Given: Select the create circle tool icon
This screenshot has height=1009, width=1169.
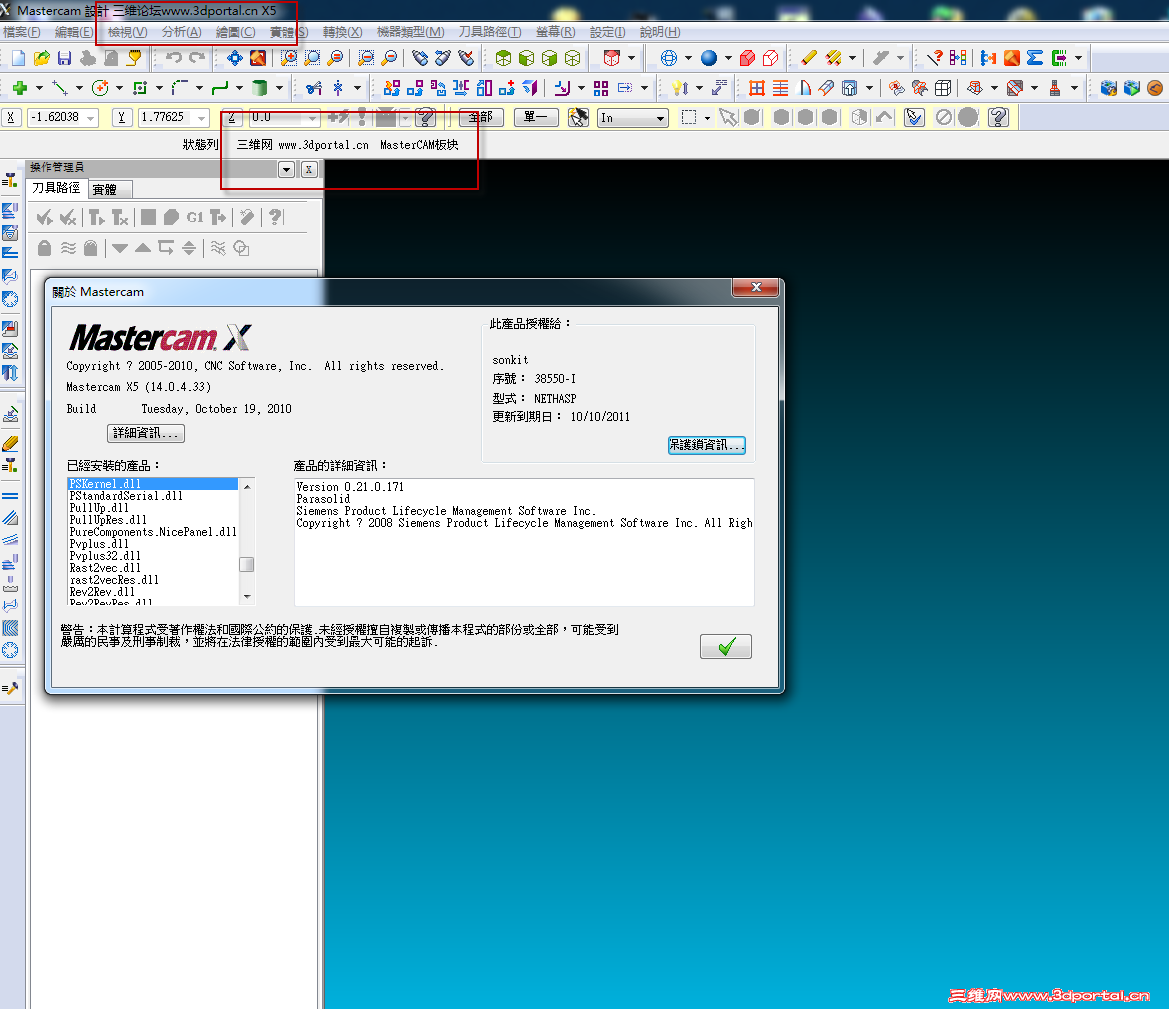Looking at the screenshot, I should (x=100, y=88).
